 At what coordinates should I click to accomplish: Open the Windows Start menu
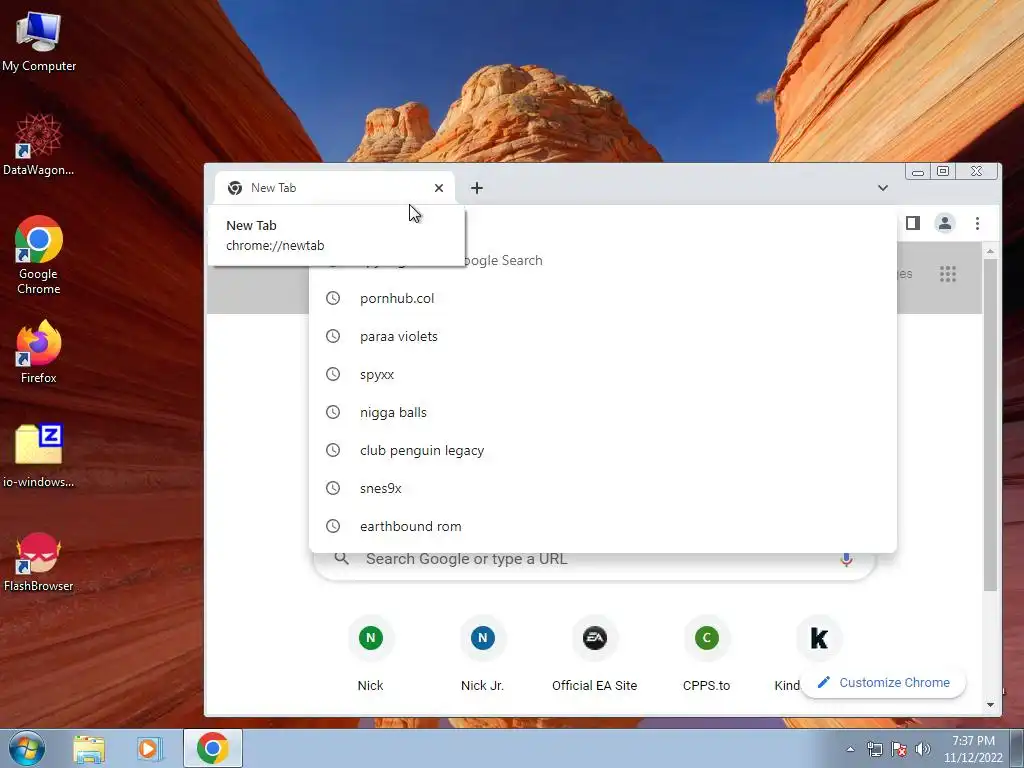coord(26,748)
